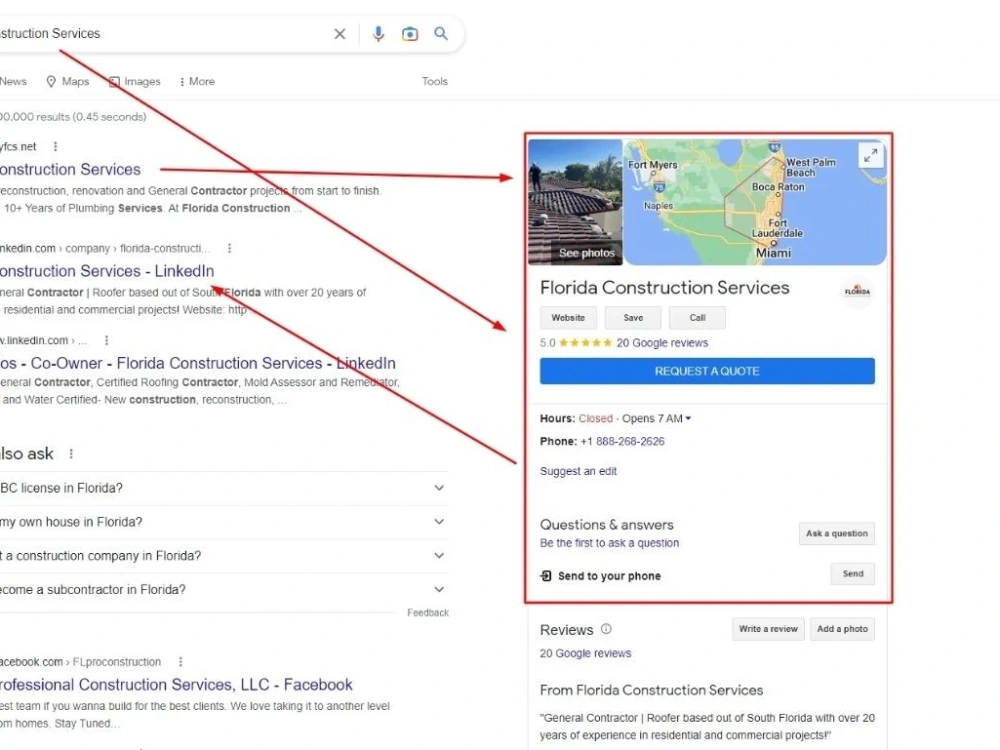Click Feedback link under People also ask
Viewport: 1000px width, 750px height.
click(428, 613)
